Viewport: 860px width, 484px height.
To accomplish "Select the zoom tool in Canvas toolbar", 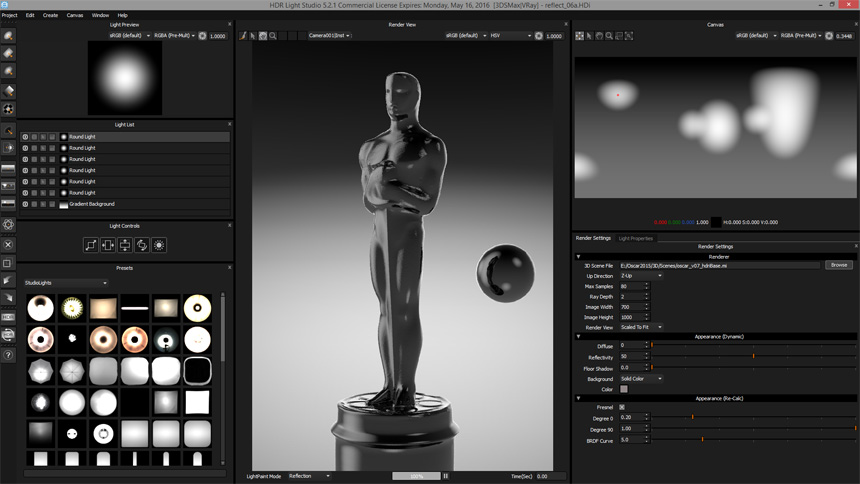I will pyautogui.click(x=609, y=36).
